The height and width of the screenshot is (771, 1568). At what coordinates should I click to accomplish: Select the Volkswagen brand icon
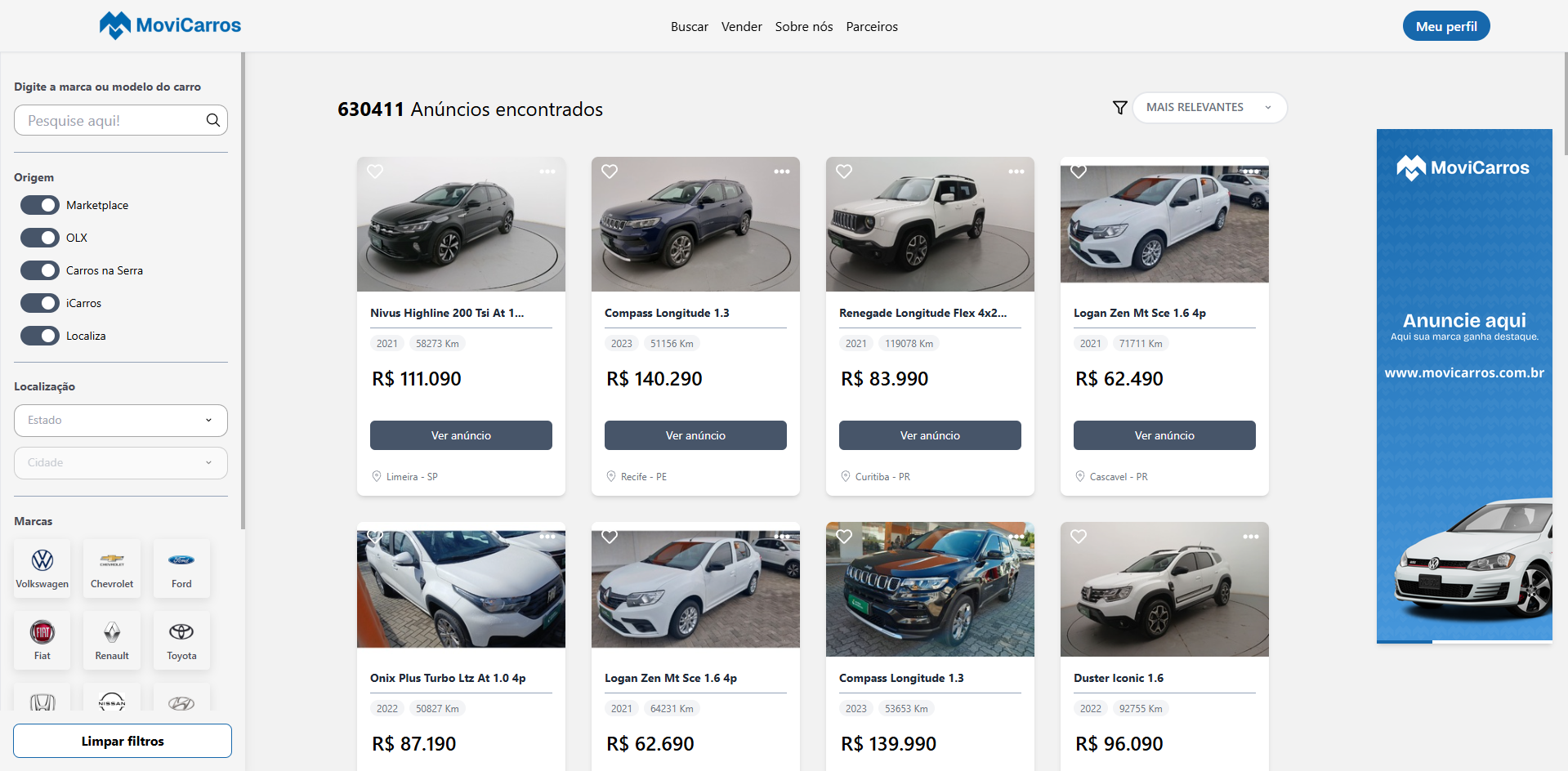coord(42,568)
